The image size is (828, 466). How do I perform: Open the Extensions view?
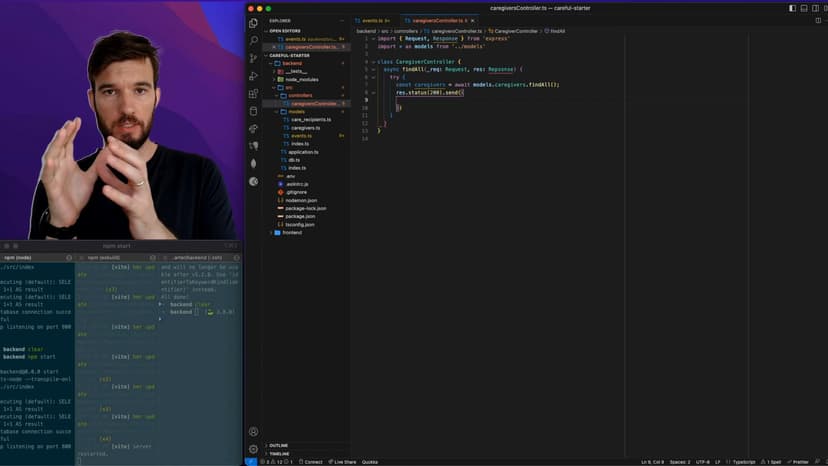pos(253,94)
